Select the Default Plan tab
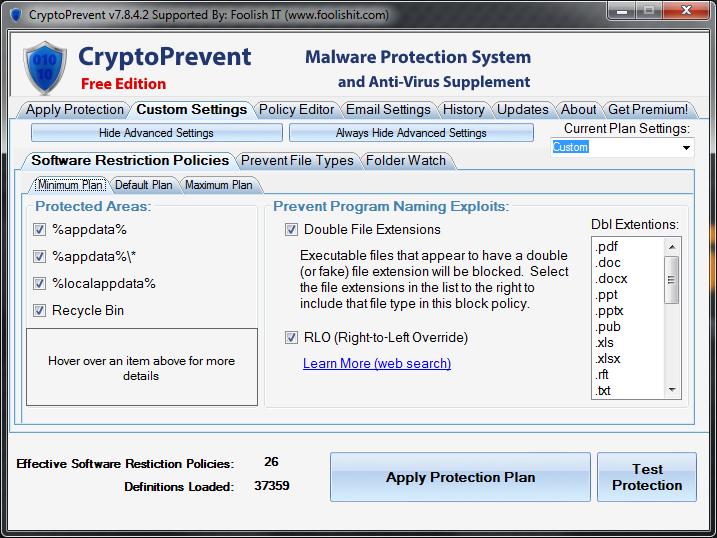 tap(144, 185)
